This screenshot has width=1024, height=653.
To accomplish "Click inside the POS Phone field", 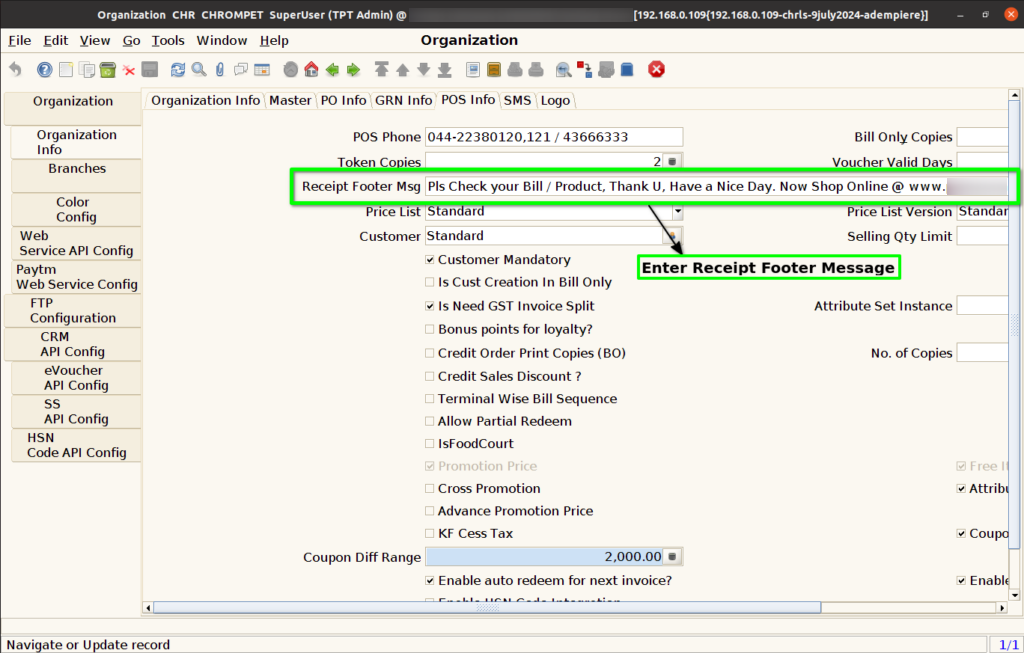I will pos(554,136).
